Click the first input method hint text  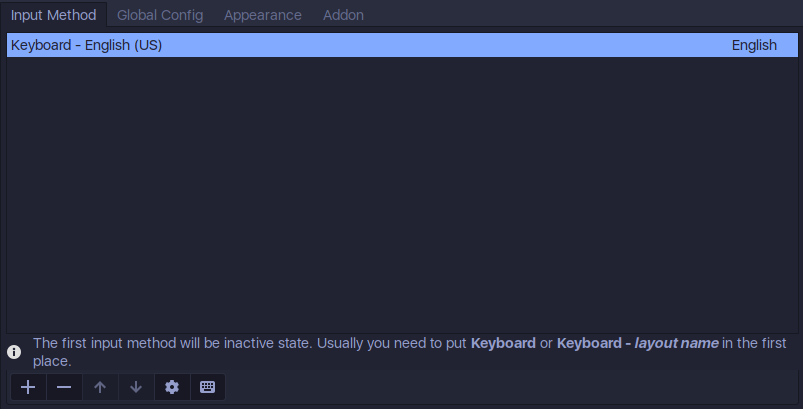click(410, 352)
